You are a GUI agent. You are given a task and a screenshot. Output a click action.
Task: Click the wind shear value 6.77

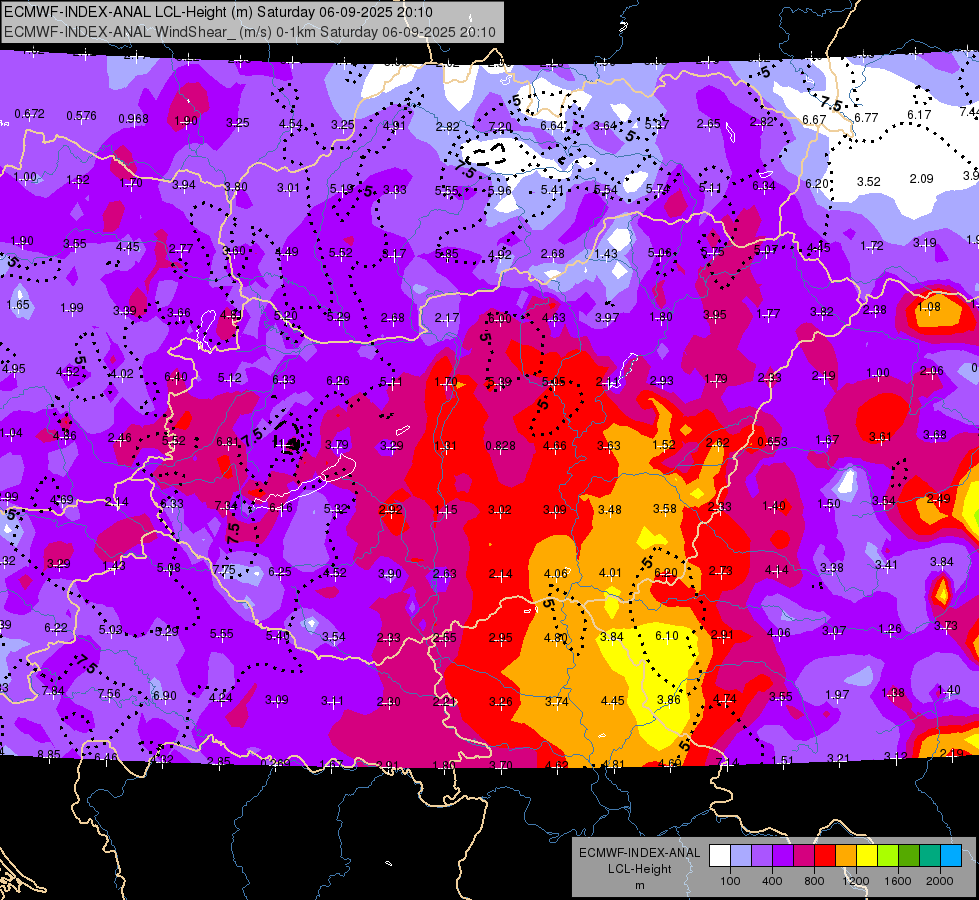(x=867, y=117)
